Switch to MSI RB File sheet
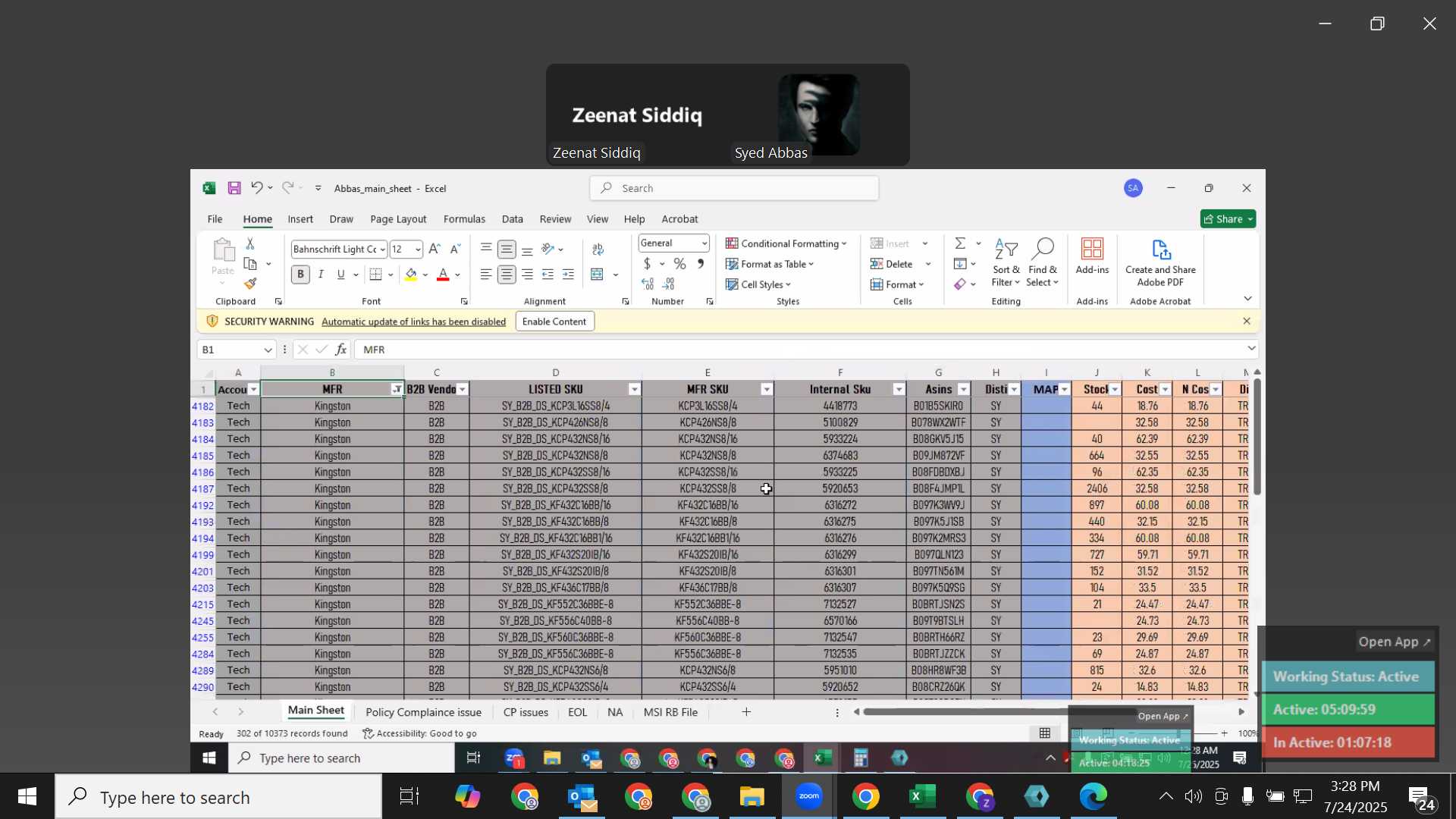 [670, 712]
